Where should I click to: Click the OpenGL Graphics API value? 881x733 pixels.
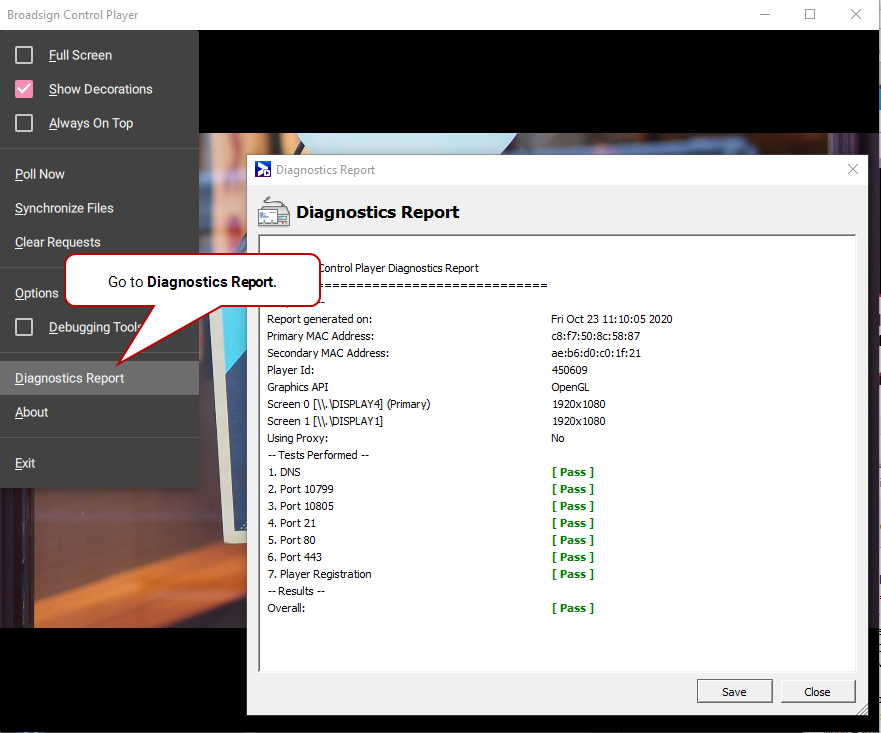coord(570,387)
